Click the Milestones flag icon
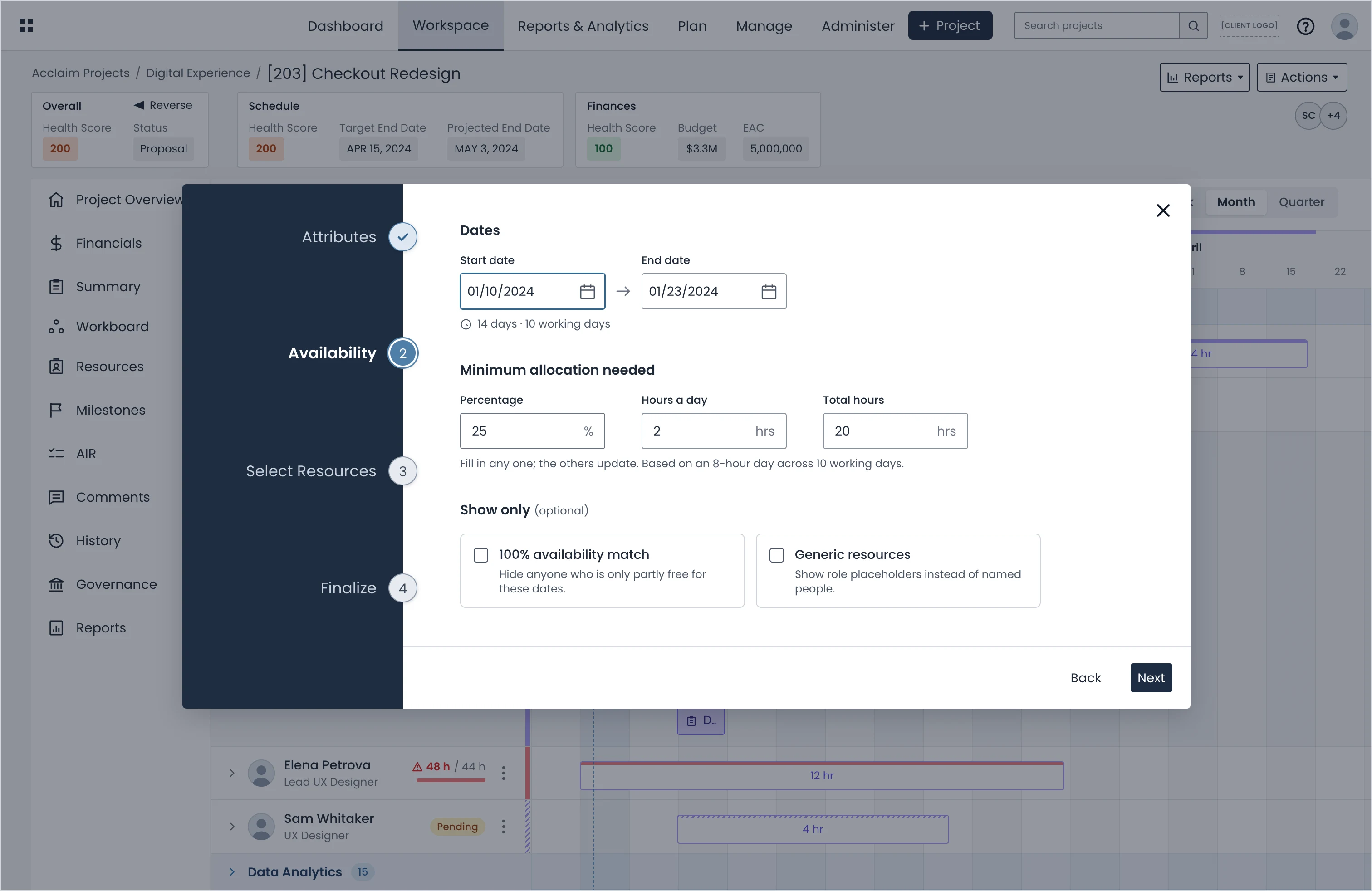Viewport: 1372px width, 891px height. pyautogui.click(x=56, y=411)
